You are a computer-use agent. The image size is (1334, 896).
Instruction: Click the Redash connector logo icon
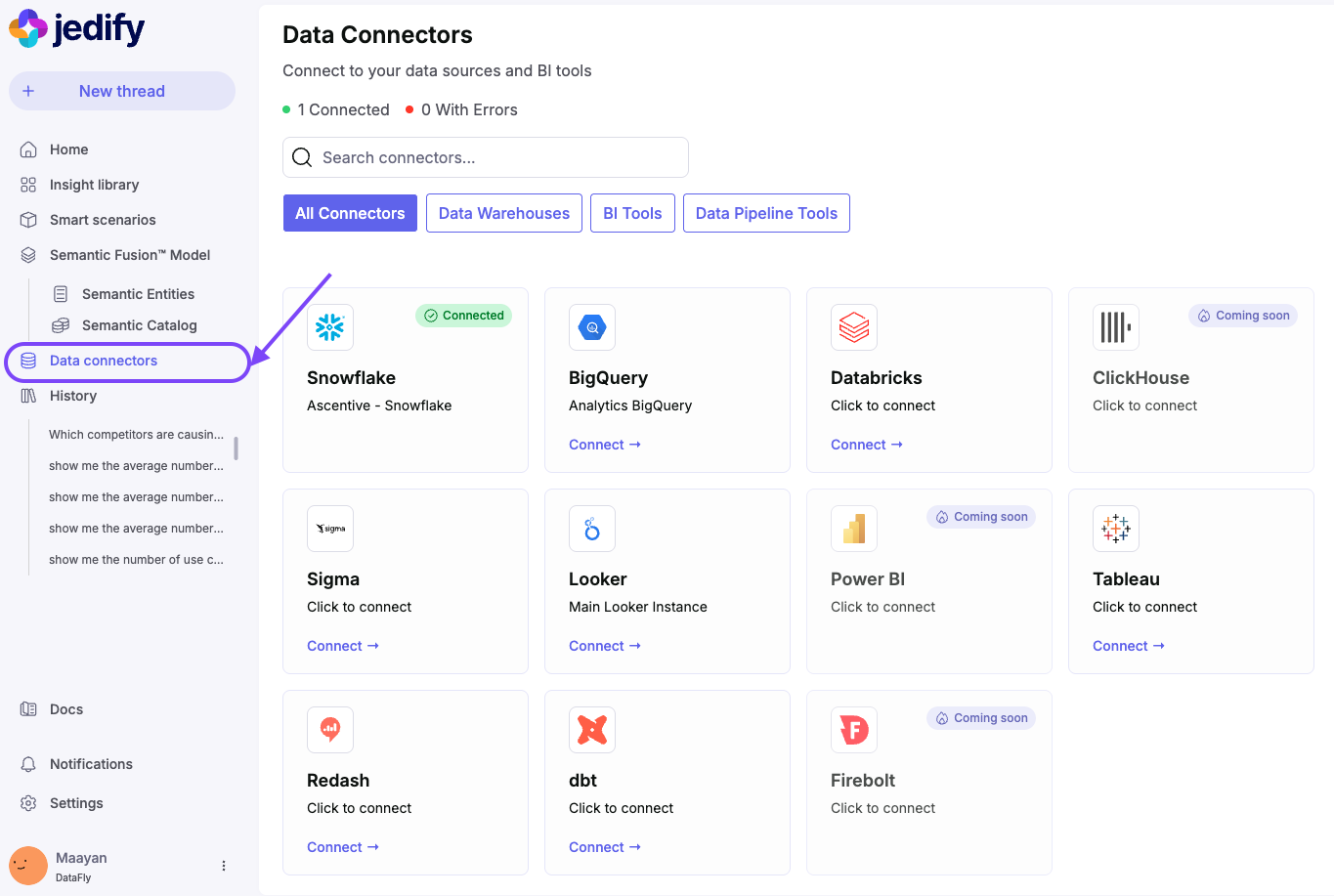330,730
